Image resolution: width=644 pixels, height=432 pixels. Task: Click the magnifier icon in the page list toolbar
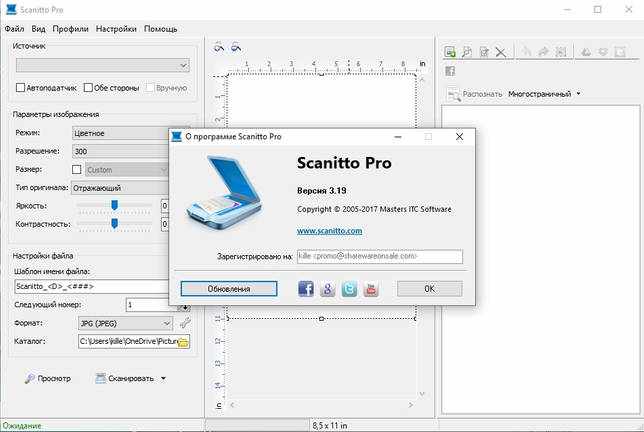click(467, 52)
